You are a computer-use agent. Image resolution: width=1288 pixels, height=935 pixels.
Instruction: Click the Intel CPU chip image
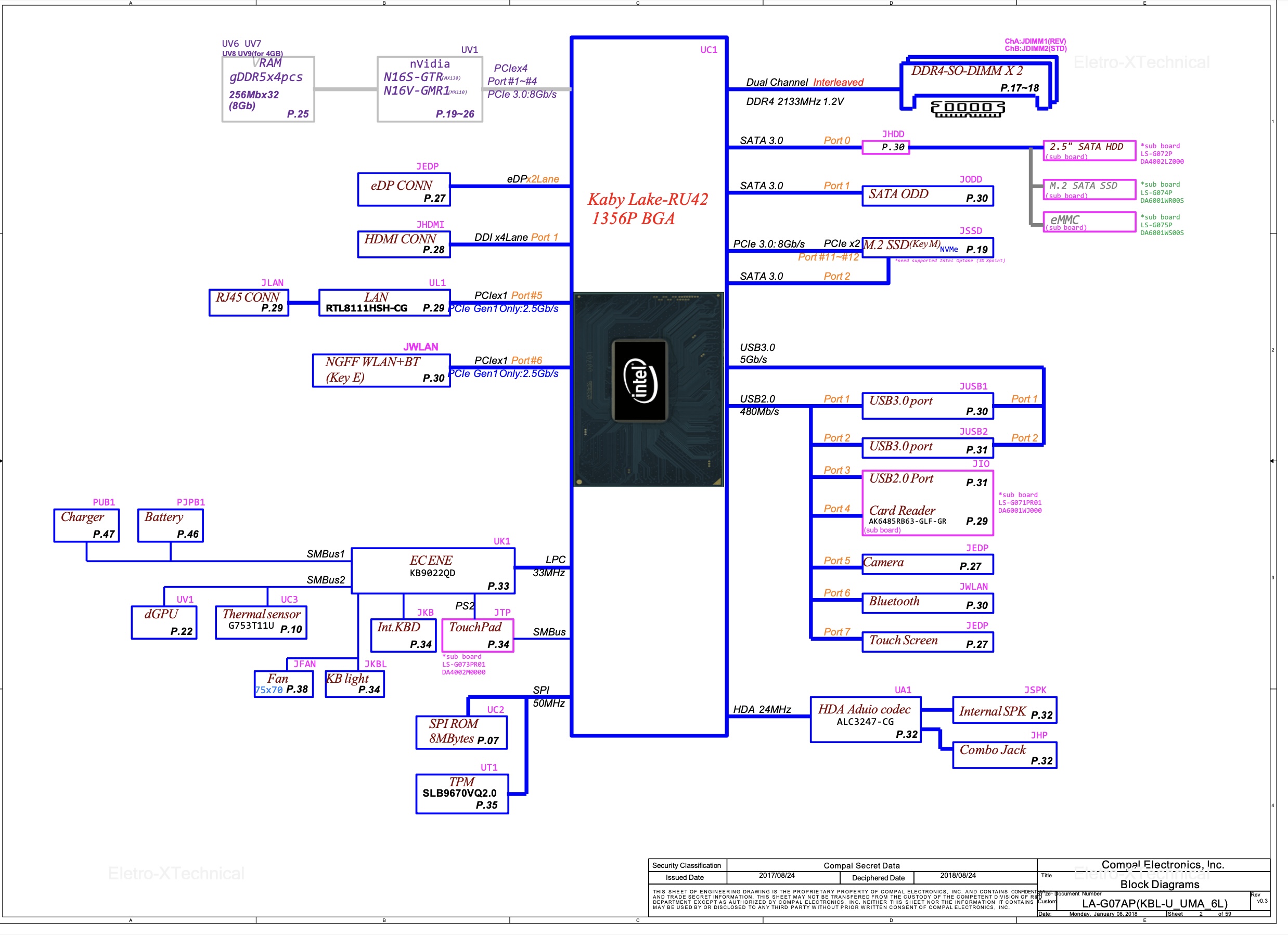pyautogui.click(x=649, y=389)
